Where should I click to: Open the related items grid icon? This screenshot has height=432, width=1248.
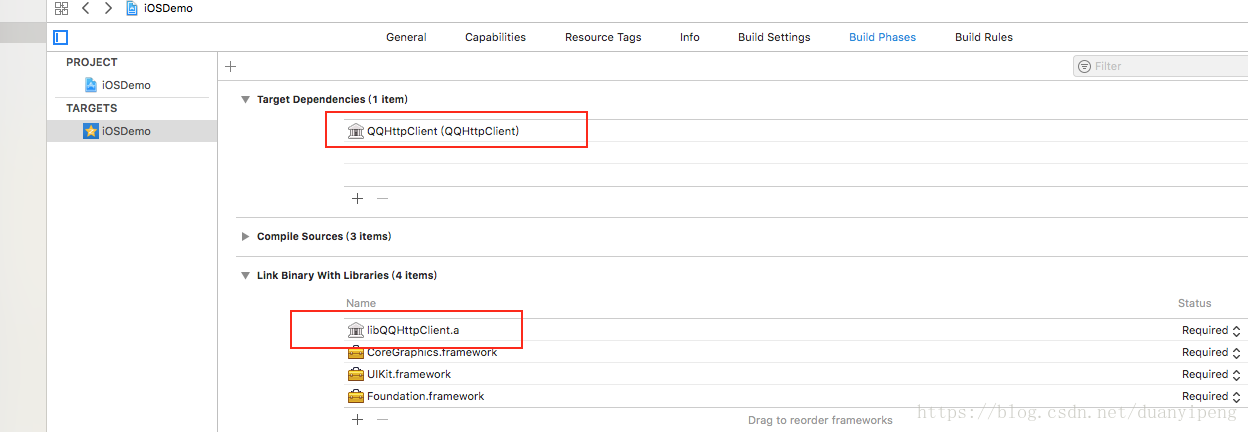tap(61, 8)
